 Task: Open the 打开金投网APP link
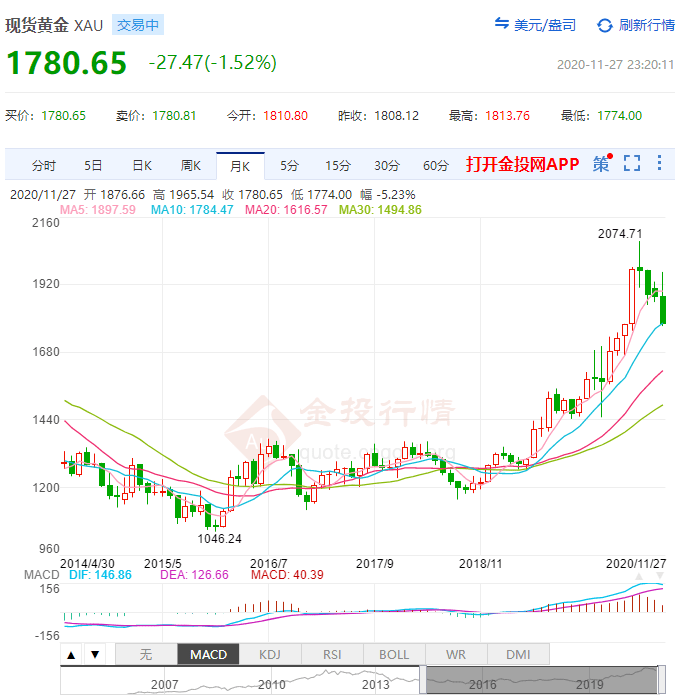pos(522,164)
